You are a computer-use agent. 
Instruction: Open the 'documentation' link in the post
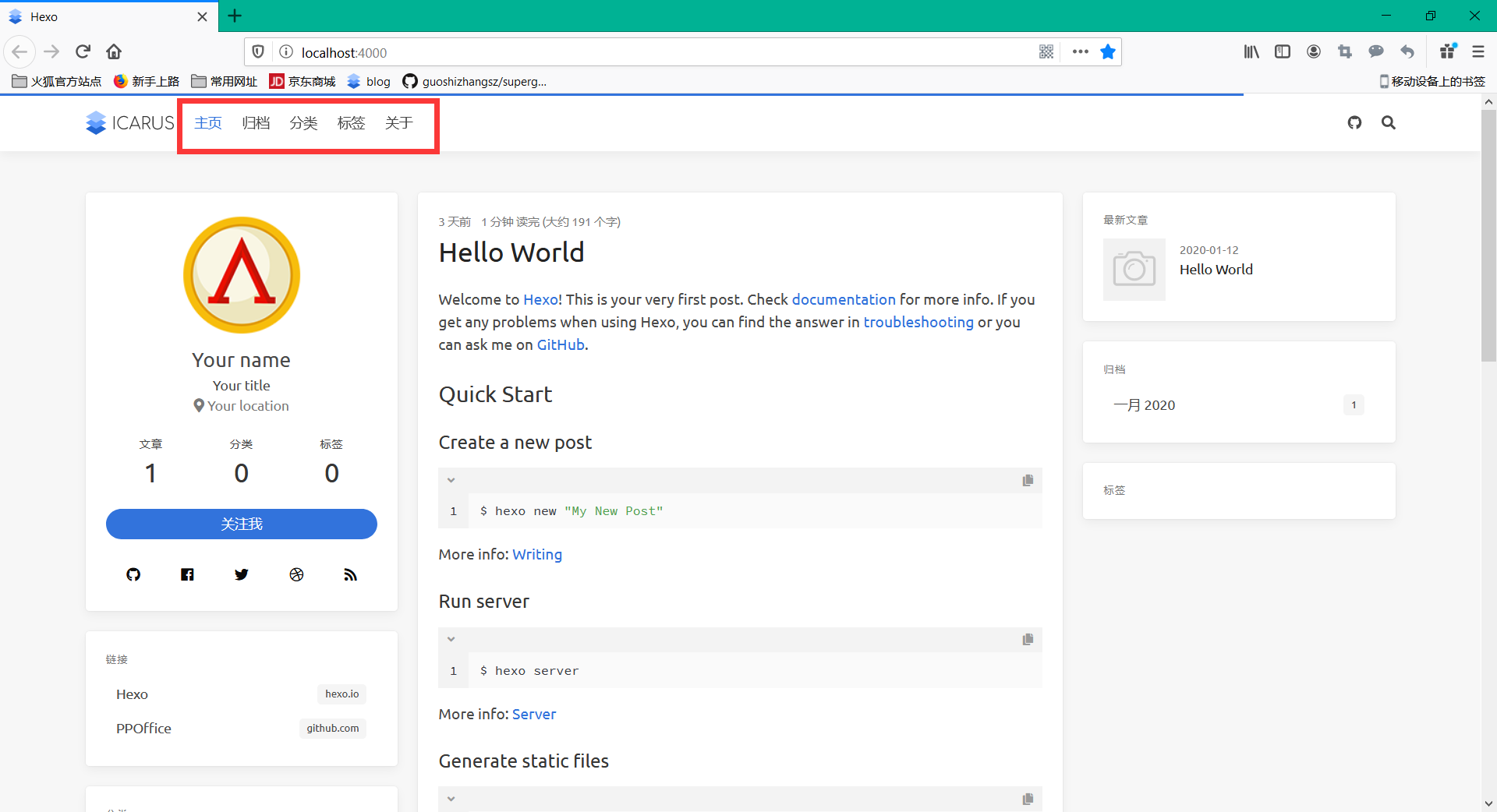(843, 299)
